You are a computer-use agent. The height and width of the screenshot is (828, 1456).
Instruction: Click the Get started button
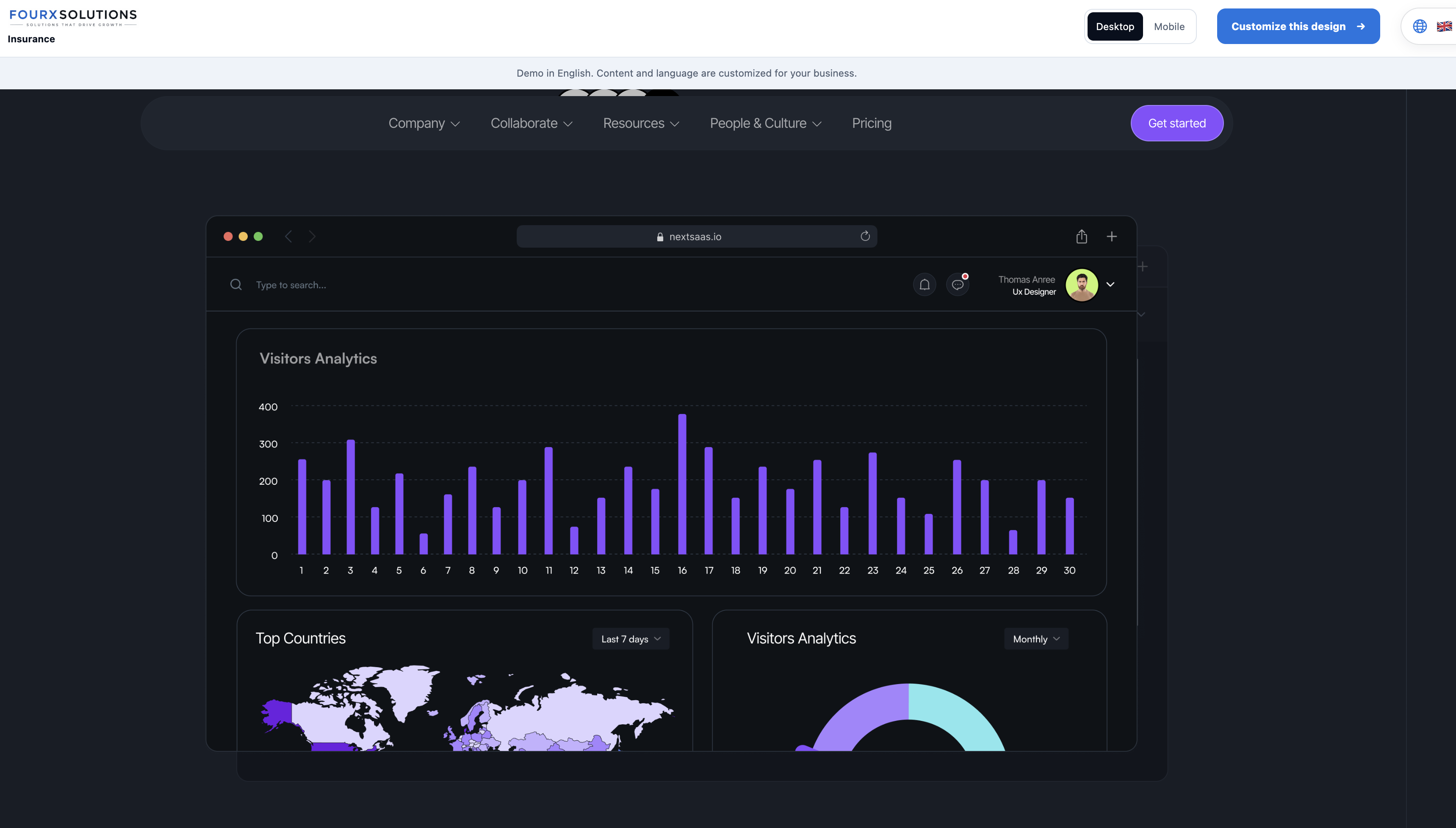(1177, 124)
